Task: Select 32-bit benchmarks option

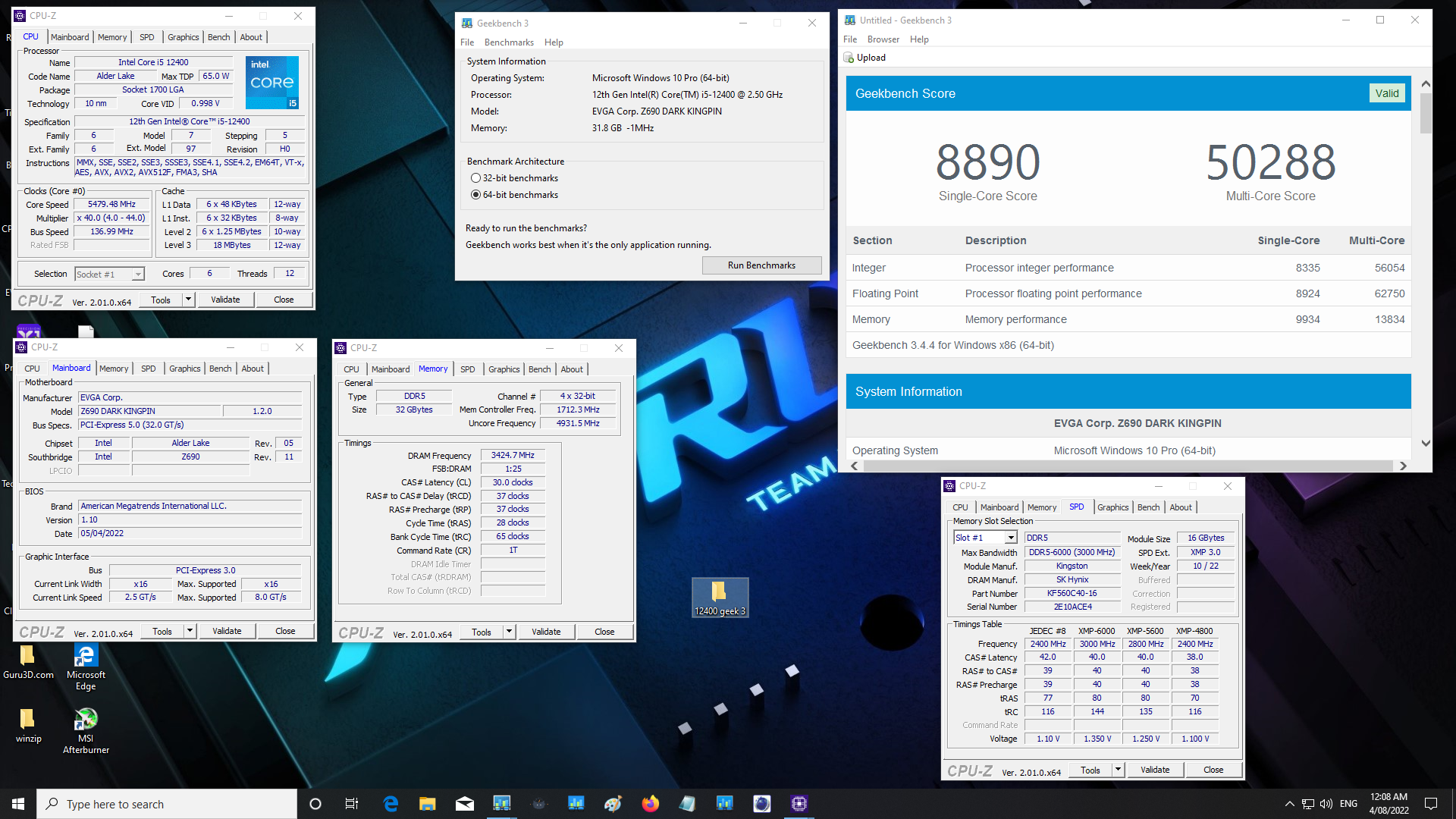Action: 475,178
